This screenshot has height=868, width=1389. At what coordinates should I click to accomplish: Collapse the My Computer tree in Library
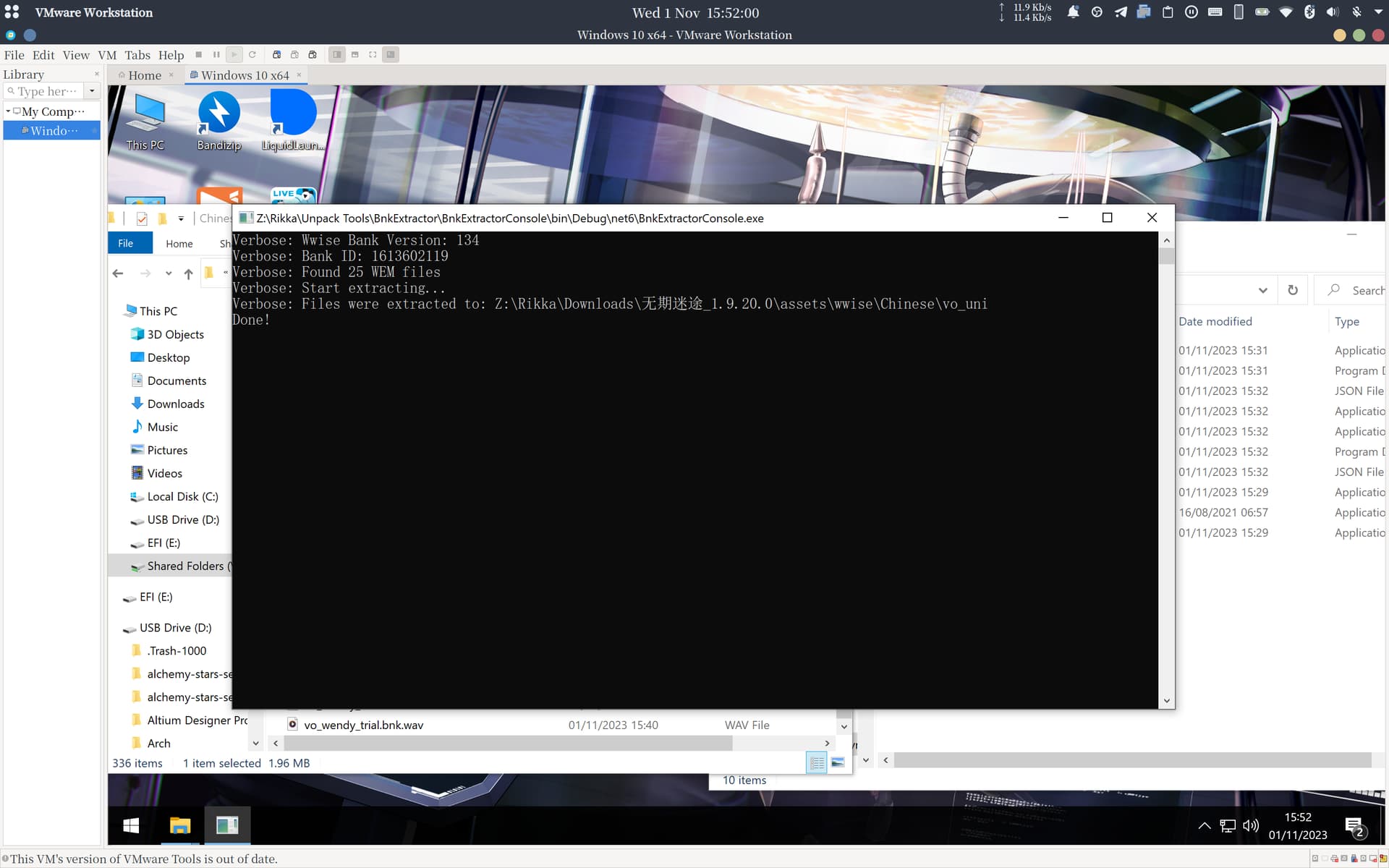[8, 111]
